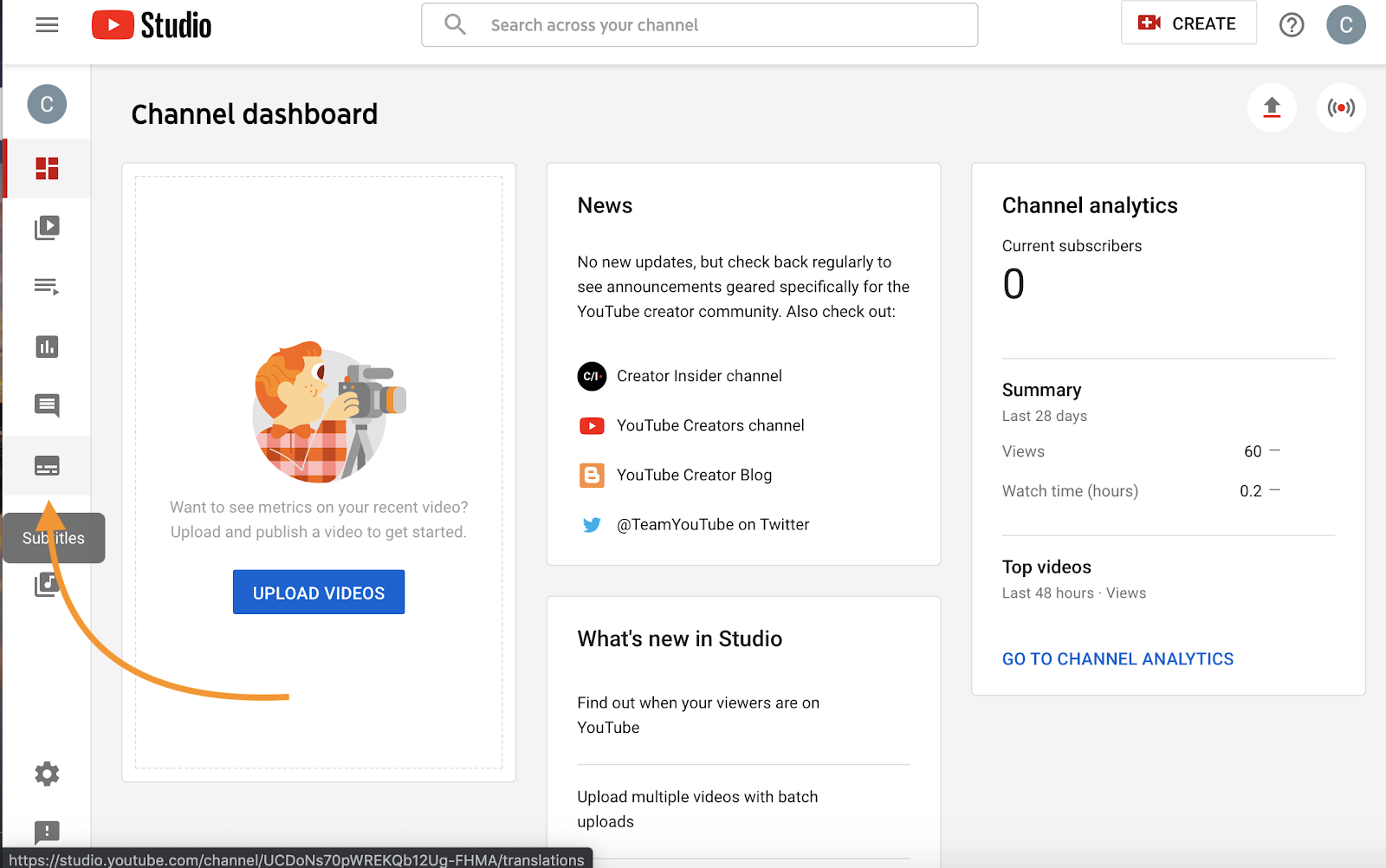The height and width of the screenshot is (868, 1386).
Task: Open the hamburger navigation menu
Action: [47, 25]
